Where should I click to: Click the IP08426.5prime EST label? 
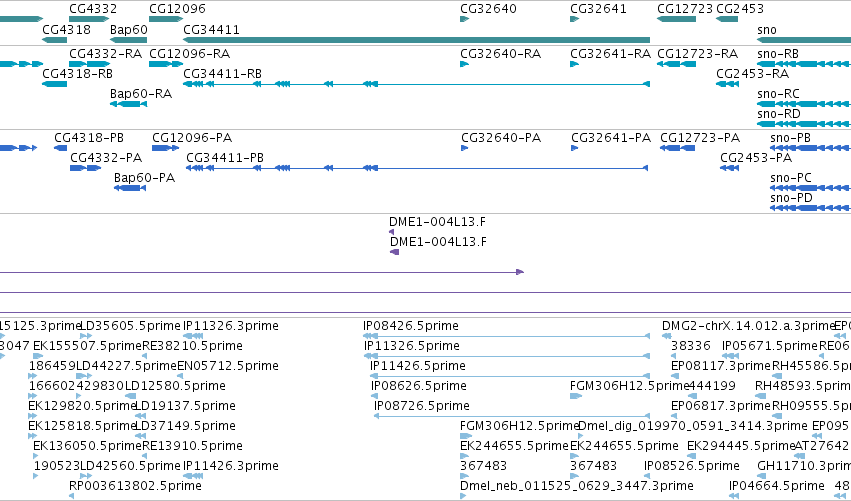click(411, 326)
